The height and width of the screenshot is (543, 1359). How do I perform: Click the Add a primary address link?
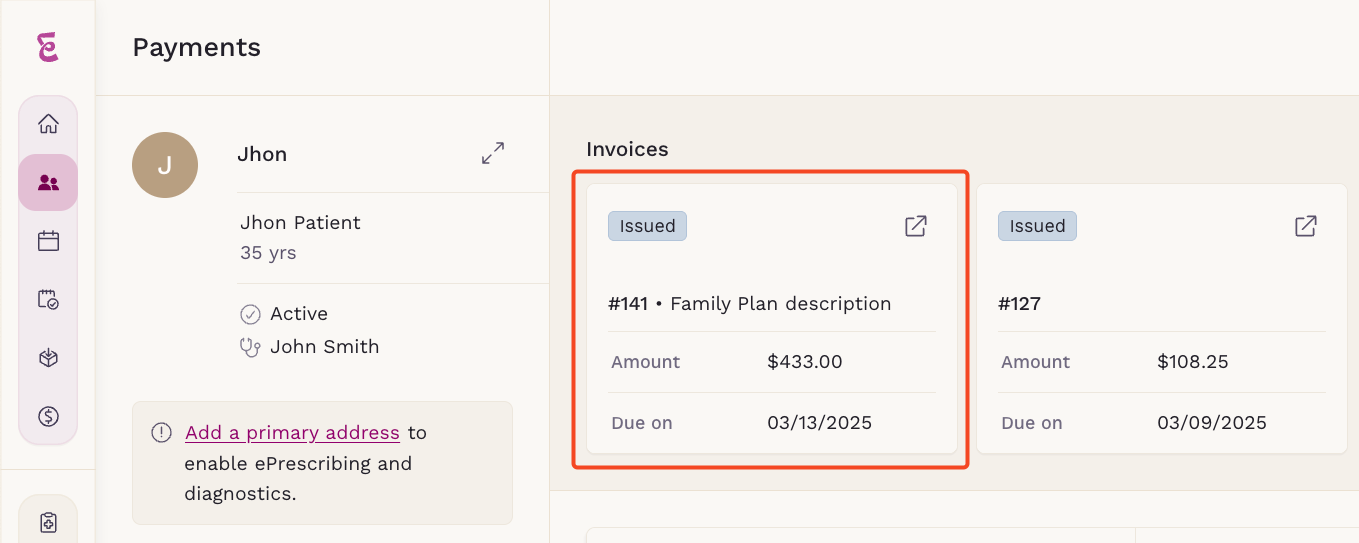(x=292, y=433)
